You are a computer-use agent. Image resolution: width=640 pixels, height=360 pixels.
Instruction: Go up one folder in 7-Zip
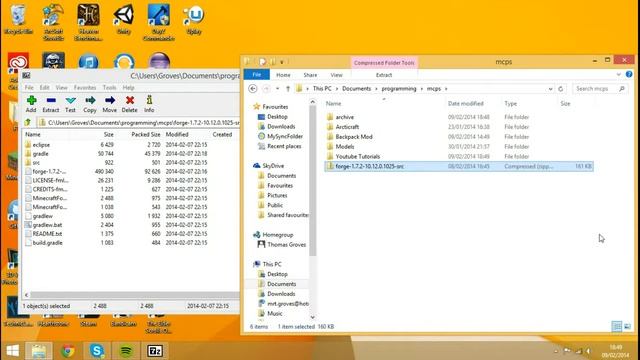(28, 122)
